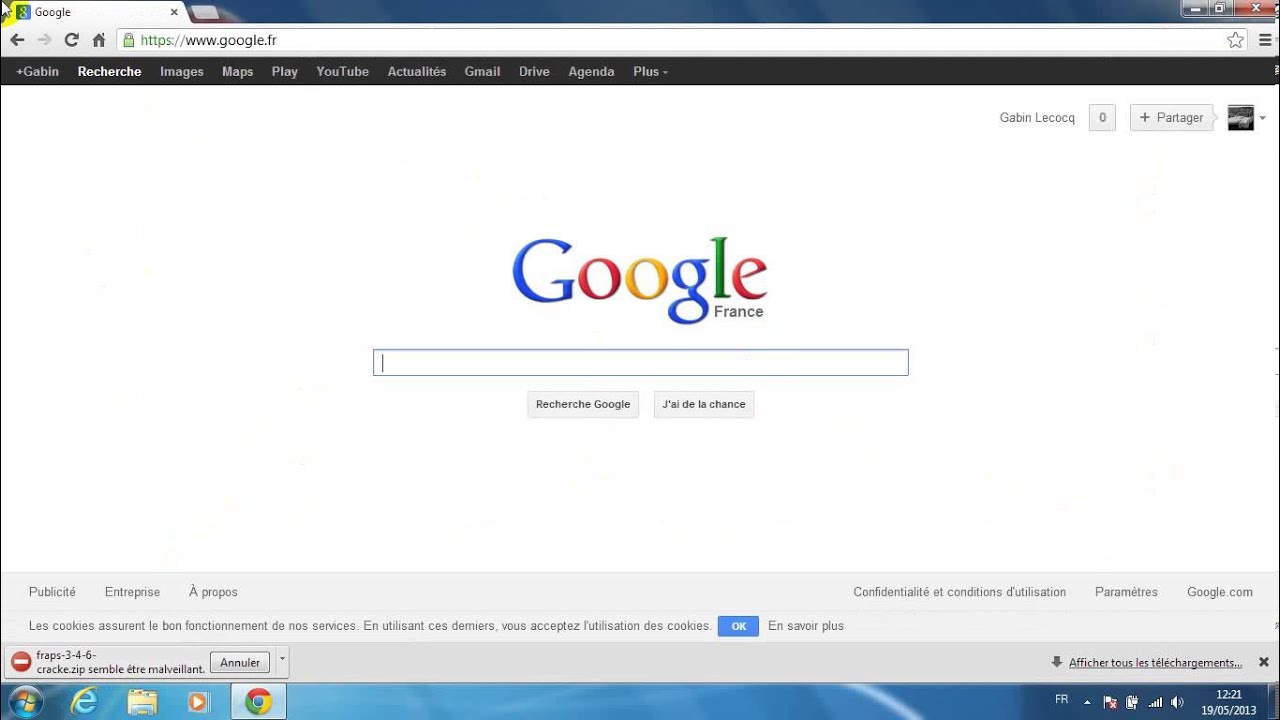Open the Chrome menu icon
Image resolution: width=1280 pixels, height=720 pixels.
[1265, 40]
